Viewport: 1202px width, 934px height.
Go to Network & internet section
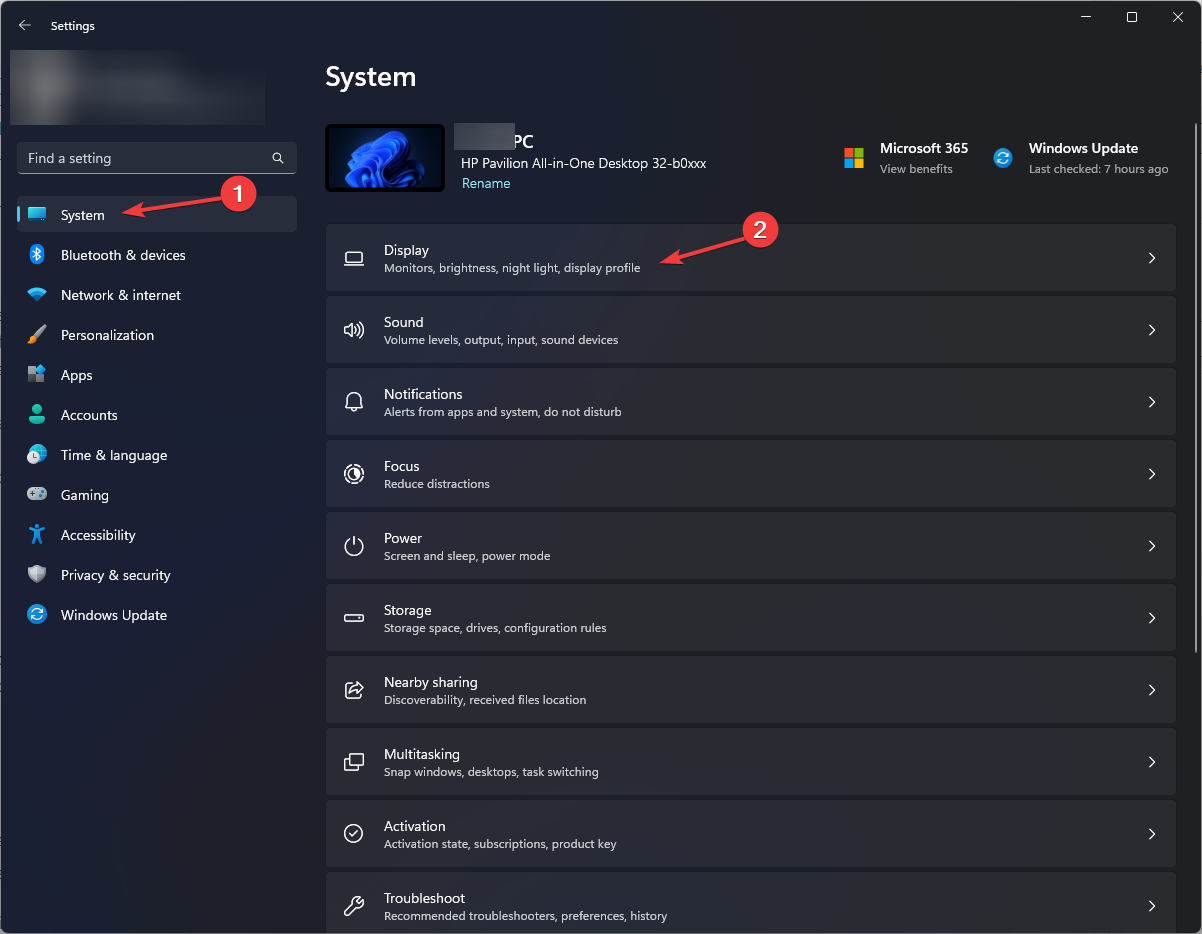tap(157, 295)
